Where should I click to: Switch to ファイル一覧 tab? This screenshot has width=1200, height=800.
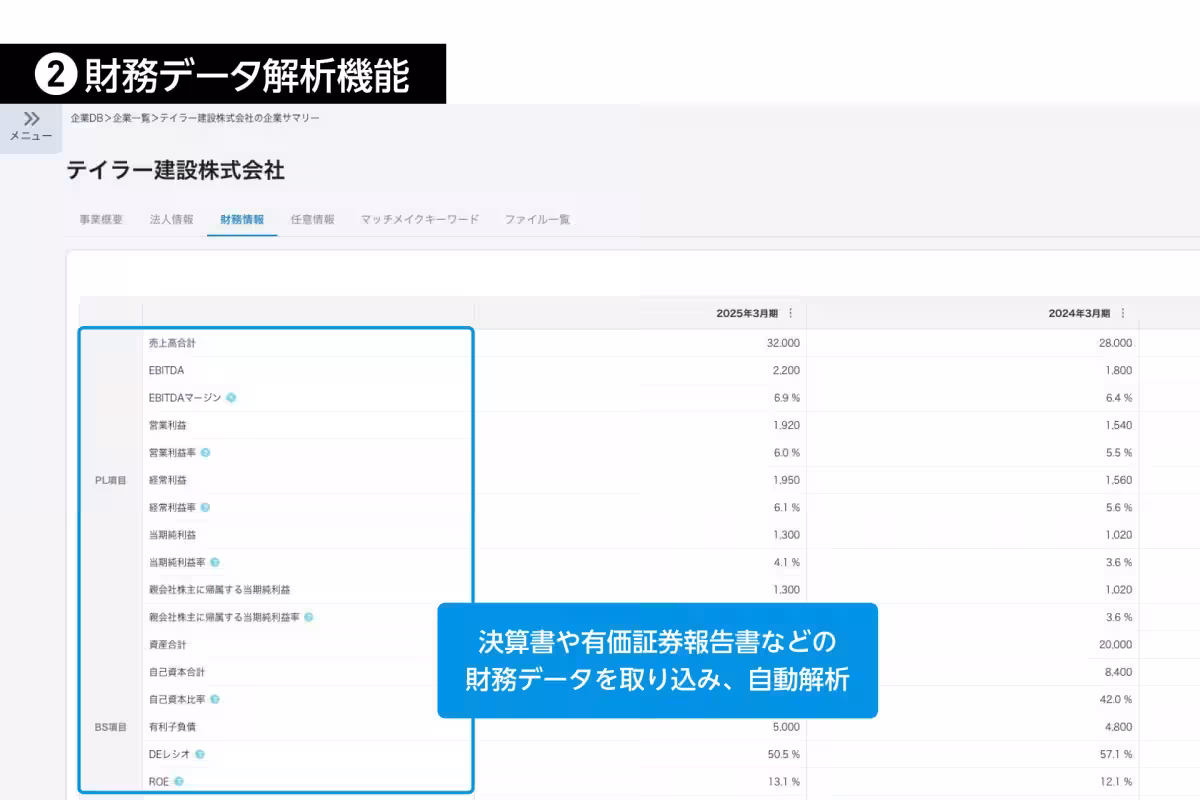click(x=537, y=219)
